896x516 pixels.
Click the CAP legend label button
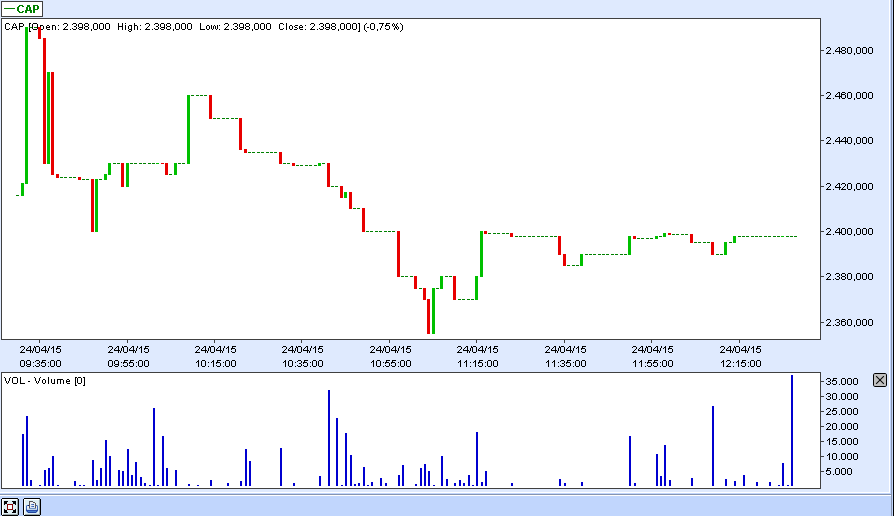pos(22,9)
